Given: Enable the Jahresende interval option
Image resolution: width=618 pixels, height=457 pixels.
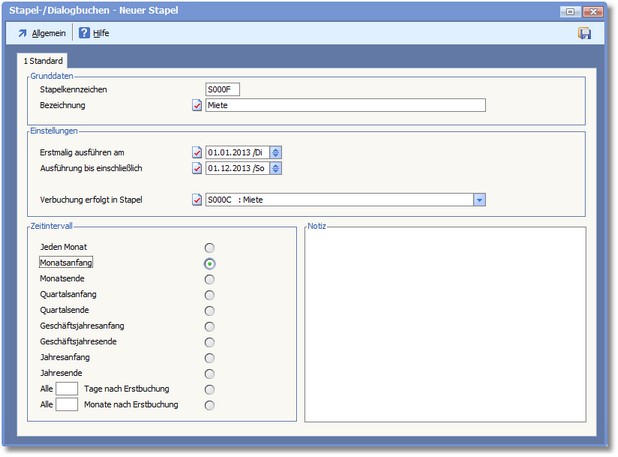Looking at the screenshot, I should tap(209, 373).
